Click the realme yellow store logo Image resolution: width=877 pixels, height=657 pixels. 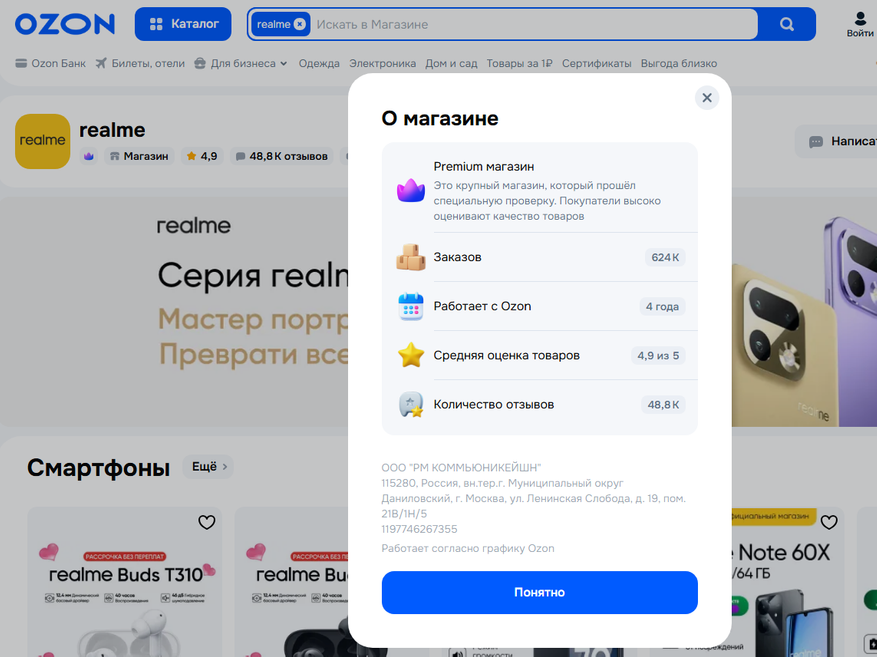pos(43,141)
